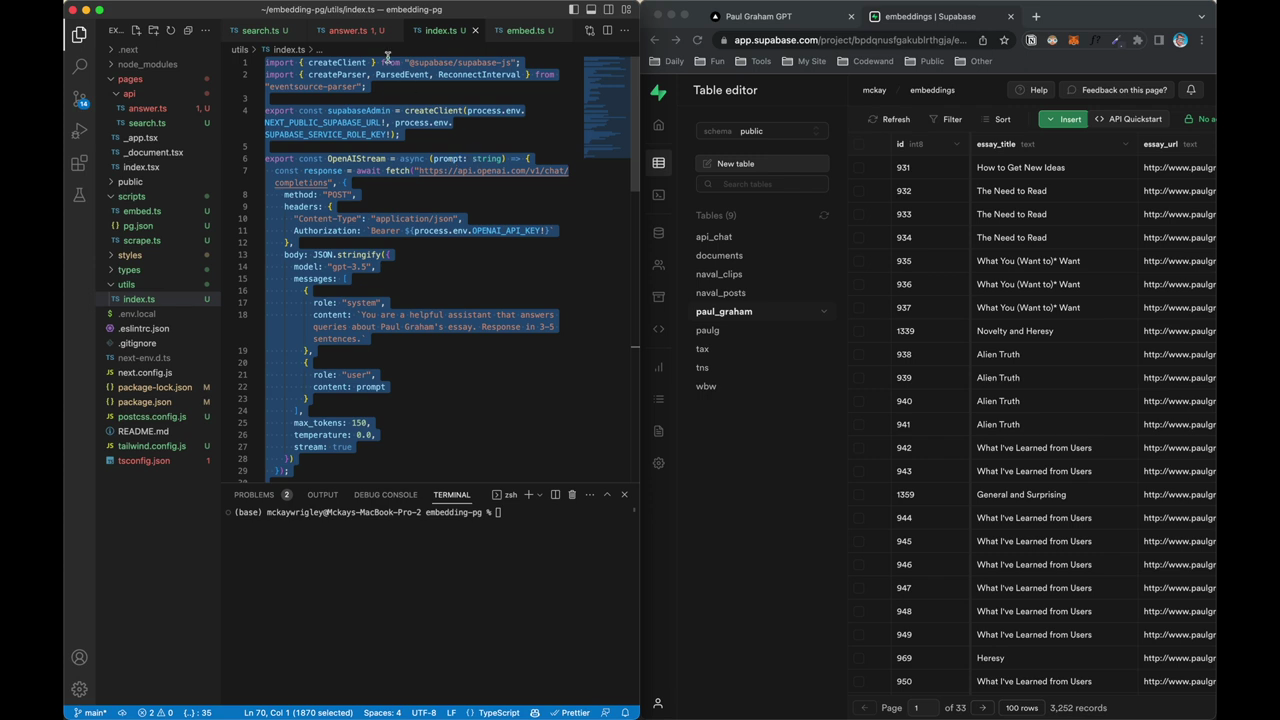Viewport: 1280px width, 720px height.
Task: Open the Run and Debug view
Action: 79,131
